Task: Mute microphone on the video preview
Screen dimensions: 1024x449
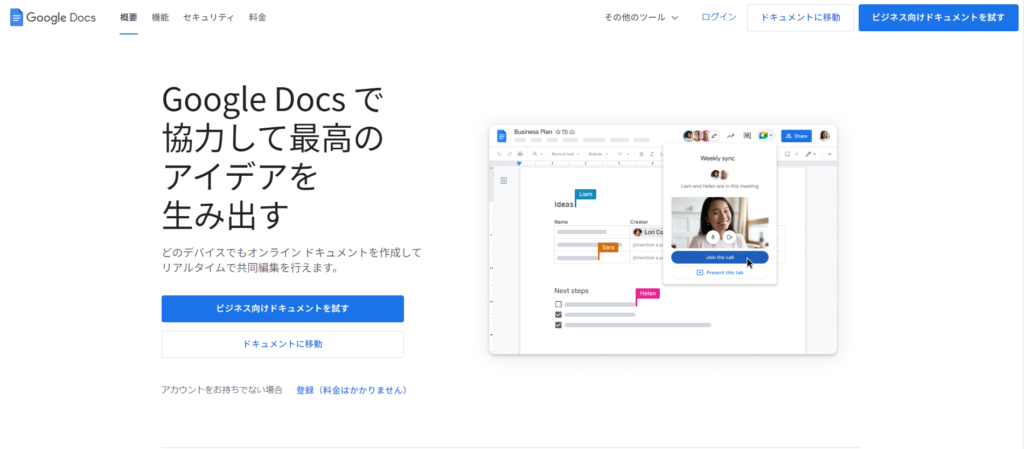Action: point(712,238)
